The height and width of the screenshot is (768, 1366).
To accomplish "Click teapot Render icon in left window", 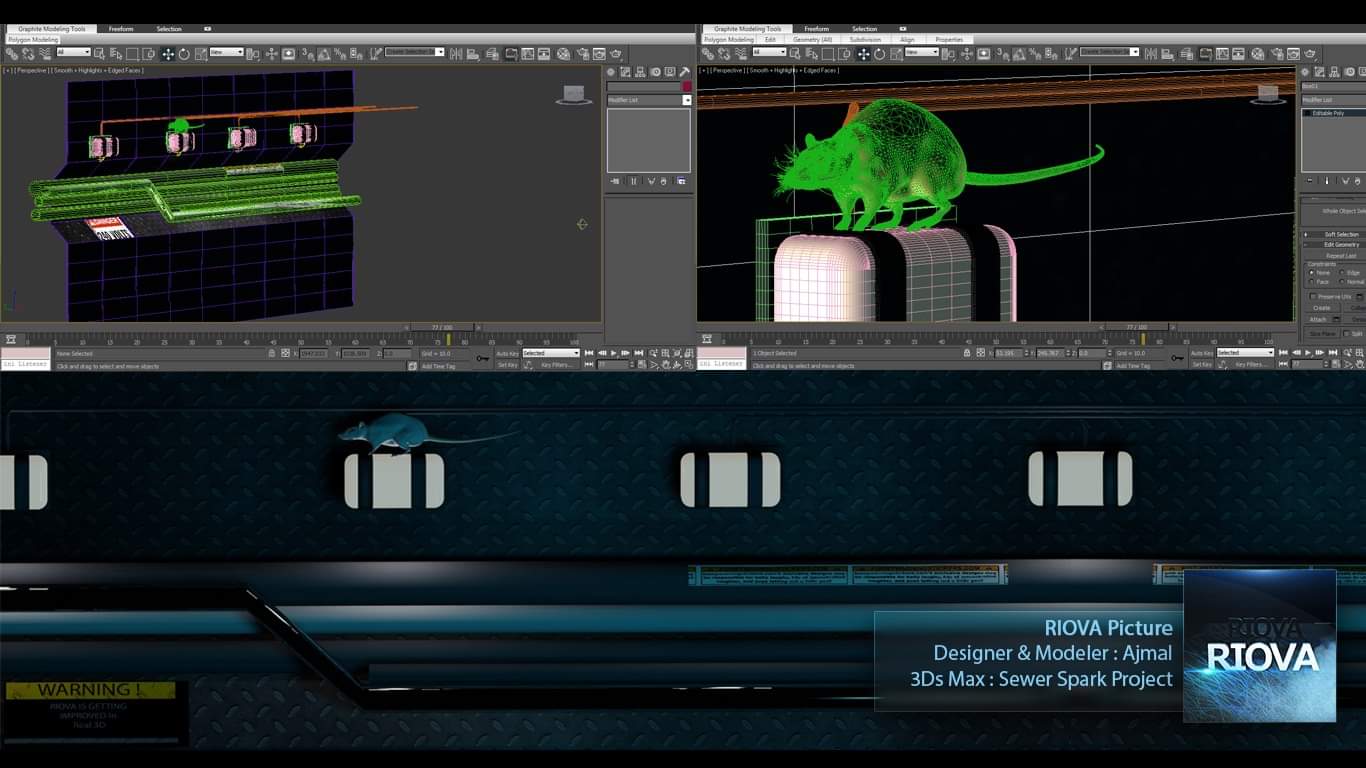I will click(616, 54).
